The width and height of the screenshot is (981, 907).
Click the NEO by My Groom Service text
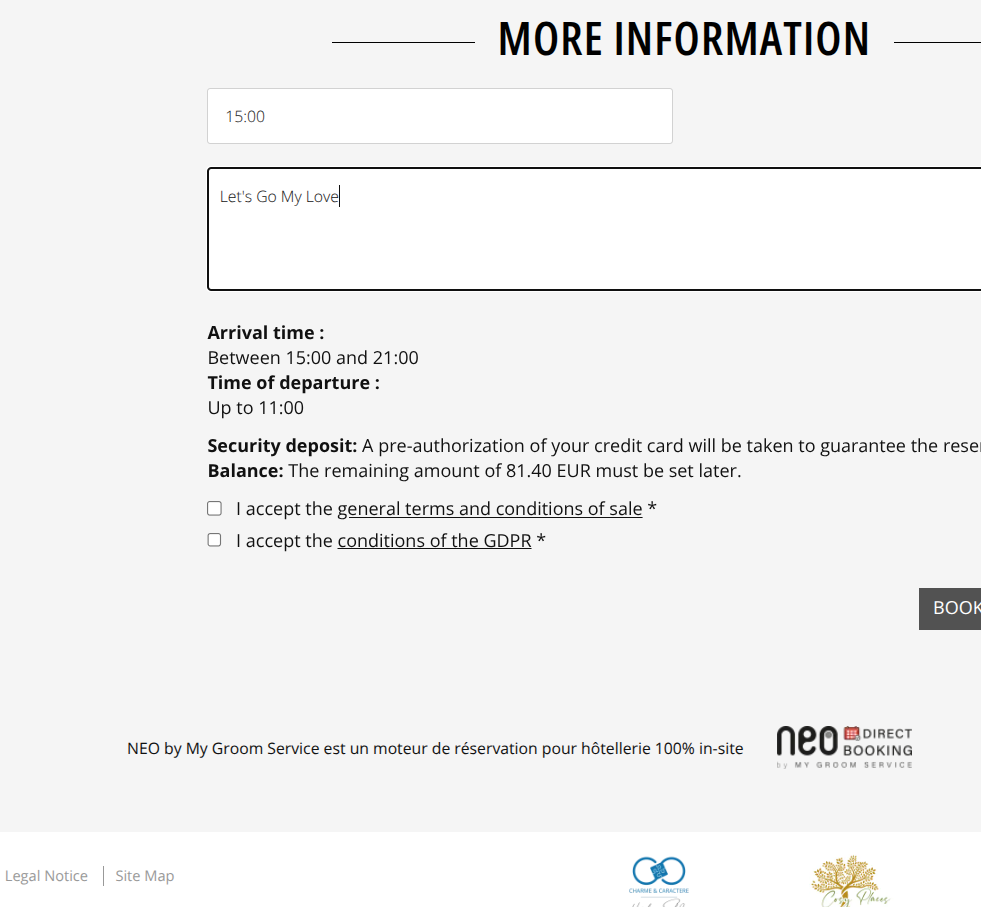tap(435, 748)
